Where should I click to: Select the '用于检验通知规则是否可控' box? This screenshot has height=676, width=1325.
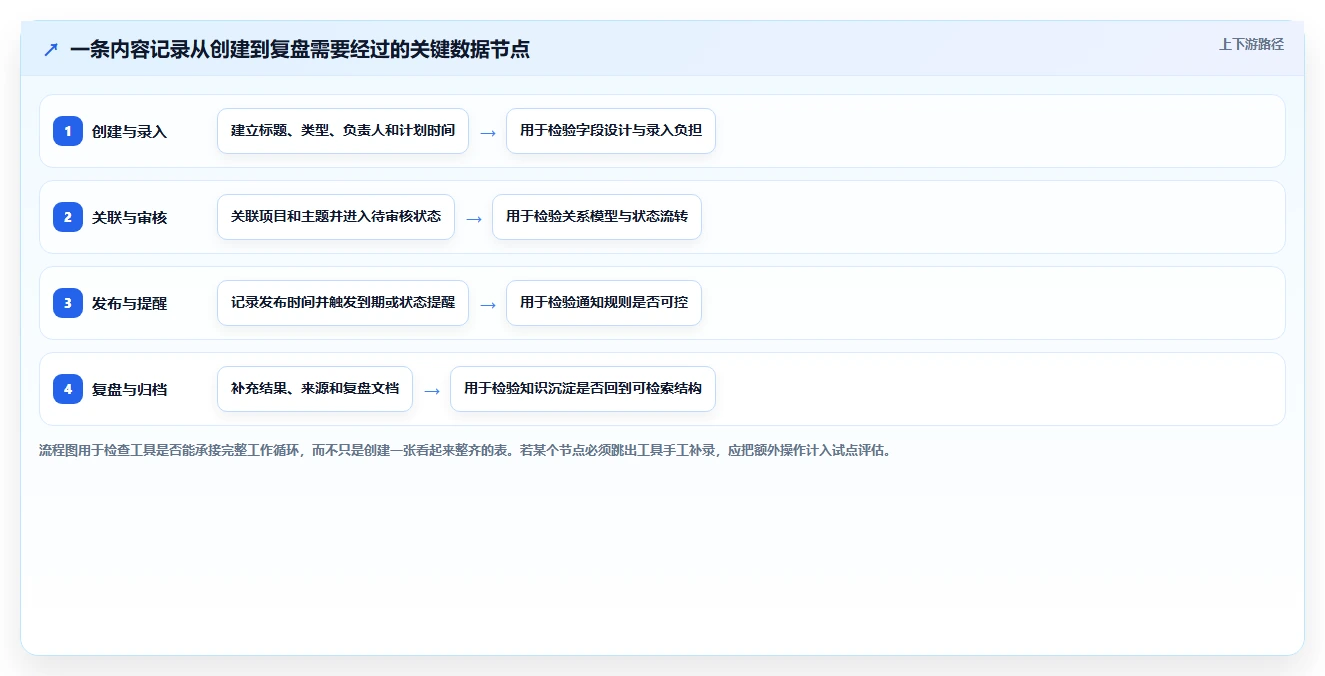[604, 303]
